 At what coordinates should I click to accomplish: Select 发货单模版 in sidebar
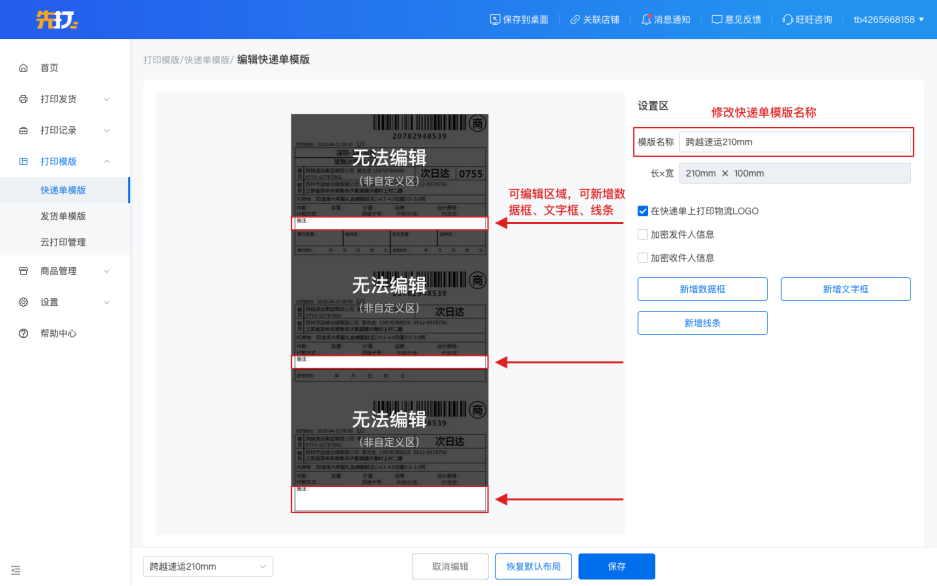63,216
